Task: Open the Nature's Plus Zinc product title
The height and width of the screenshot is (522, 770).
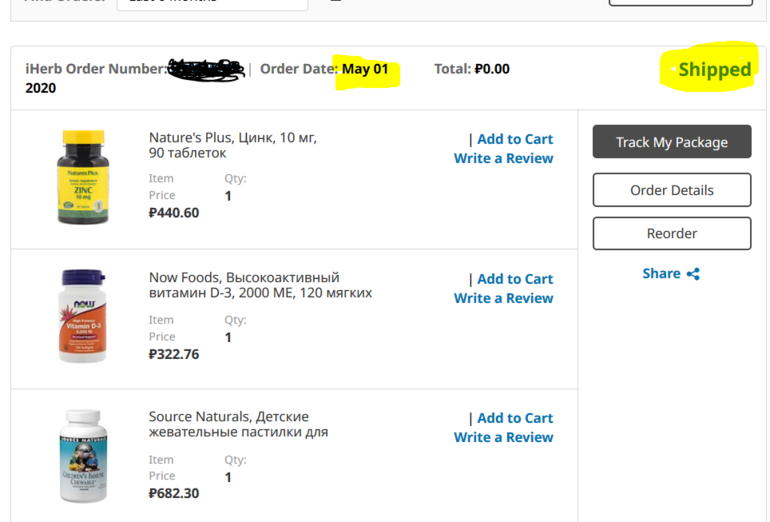Action: tap(232, 145)
